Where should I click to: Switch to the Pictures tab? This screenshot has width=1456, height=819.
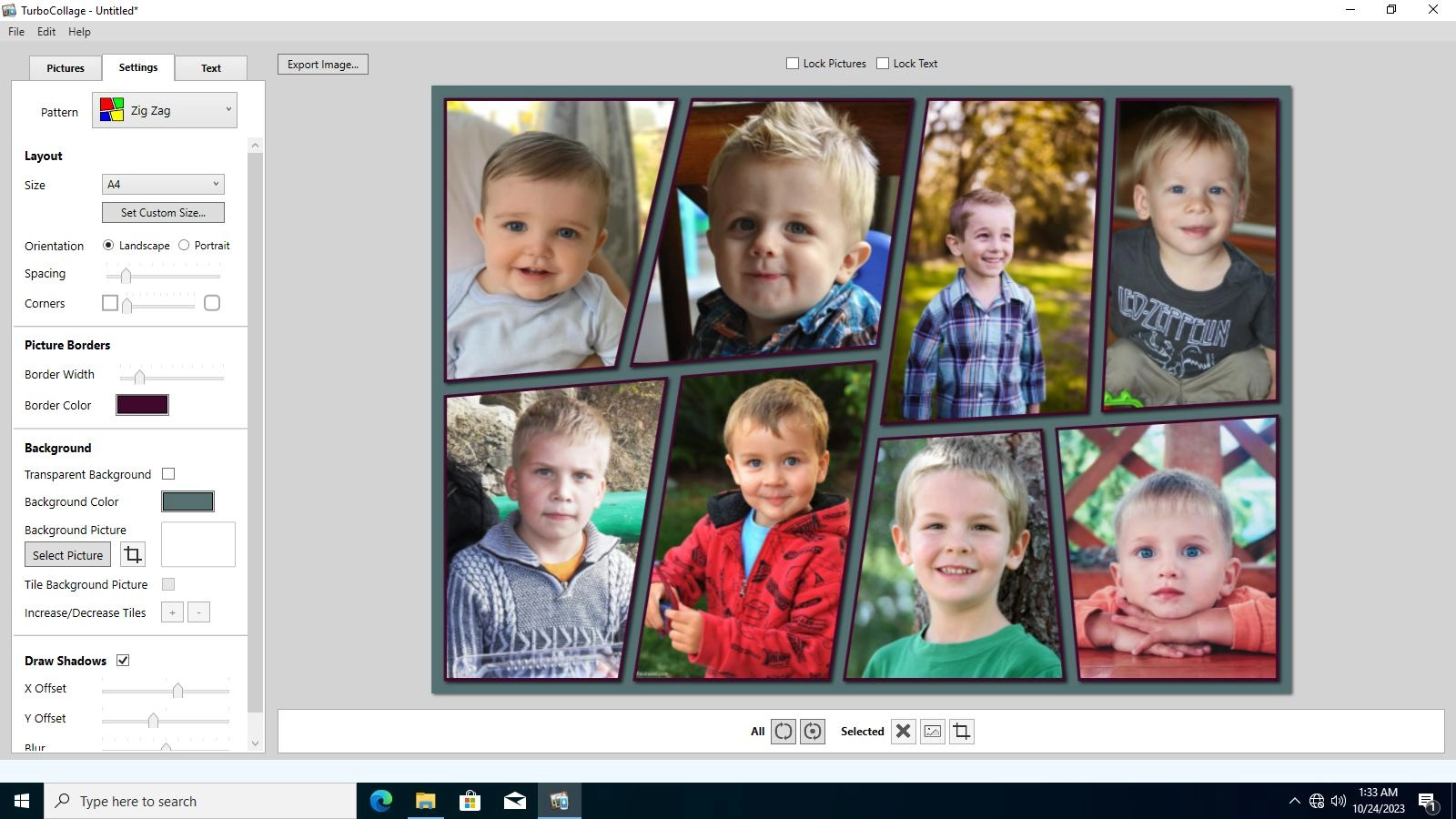(66, 68)
